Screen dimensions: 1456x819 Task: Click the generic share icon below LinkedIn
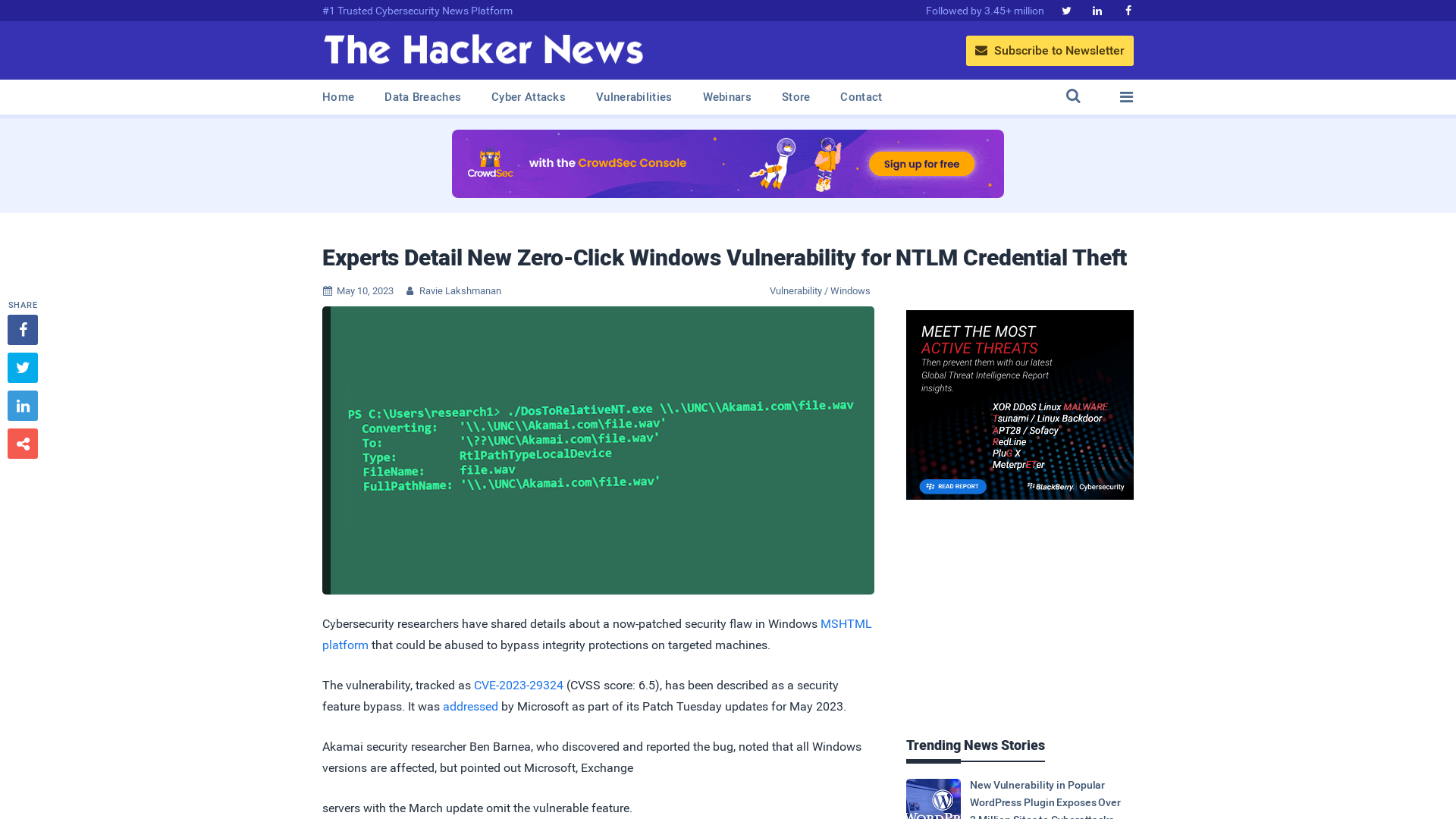pos(22,443)
